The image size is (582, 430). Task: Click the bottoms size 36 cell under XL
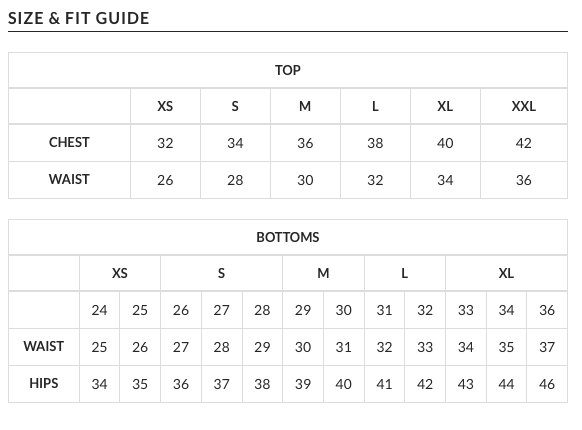coord(547,310)
